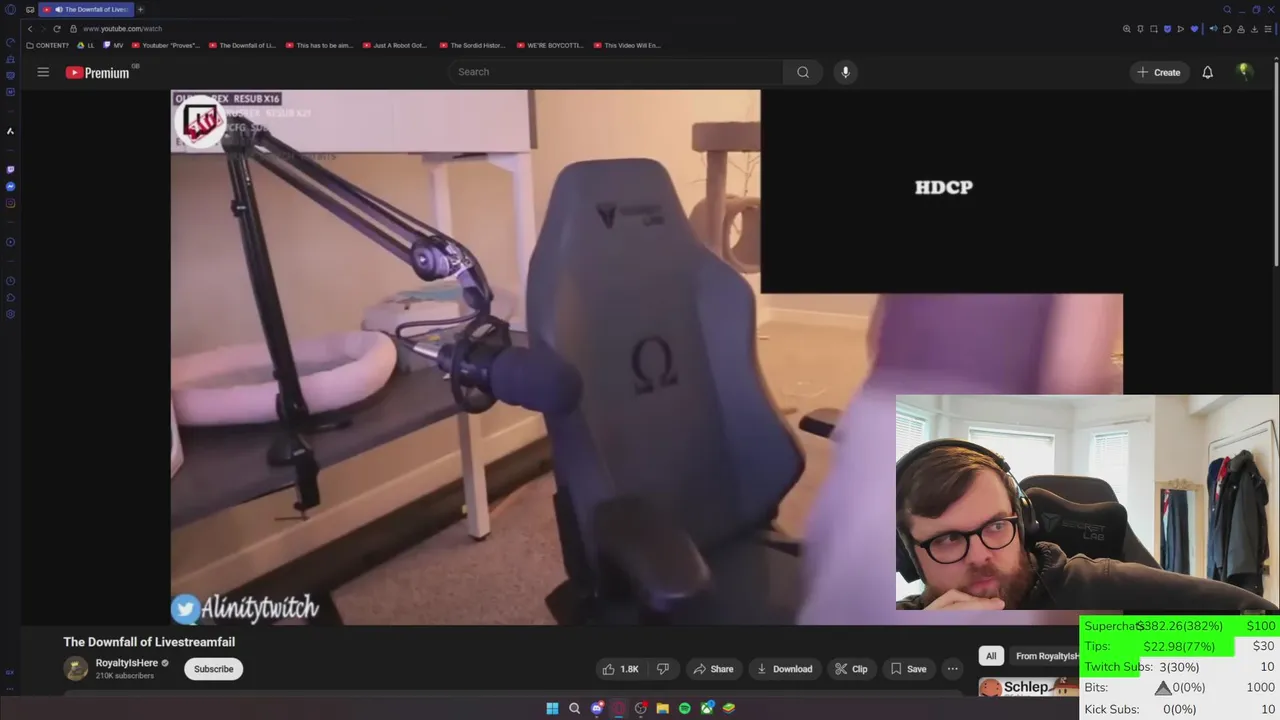Open MV bookmark
The width and height of the screenshot is (1280, 720).
coord(114,45)
